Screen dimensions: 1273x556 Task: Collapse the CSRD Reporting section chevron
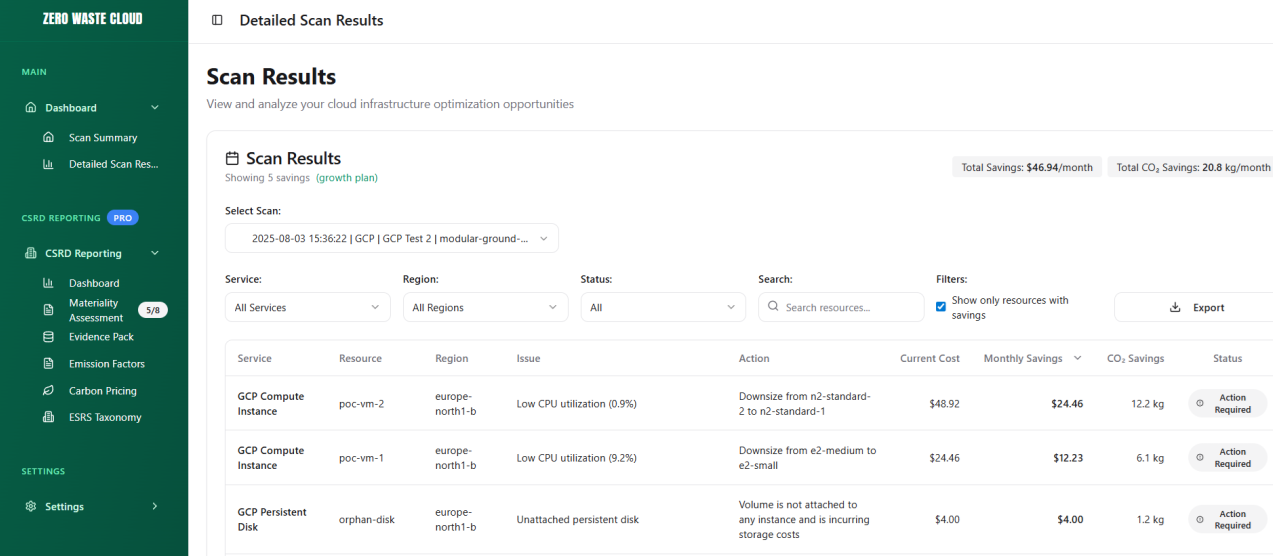155,254
